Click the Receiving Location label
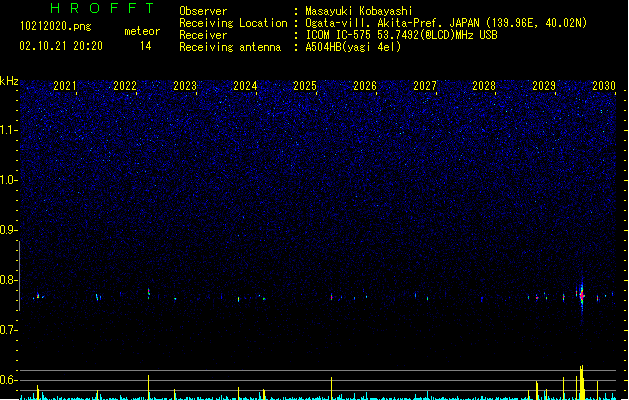 point(233,23)
